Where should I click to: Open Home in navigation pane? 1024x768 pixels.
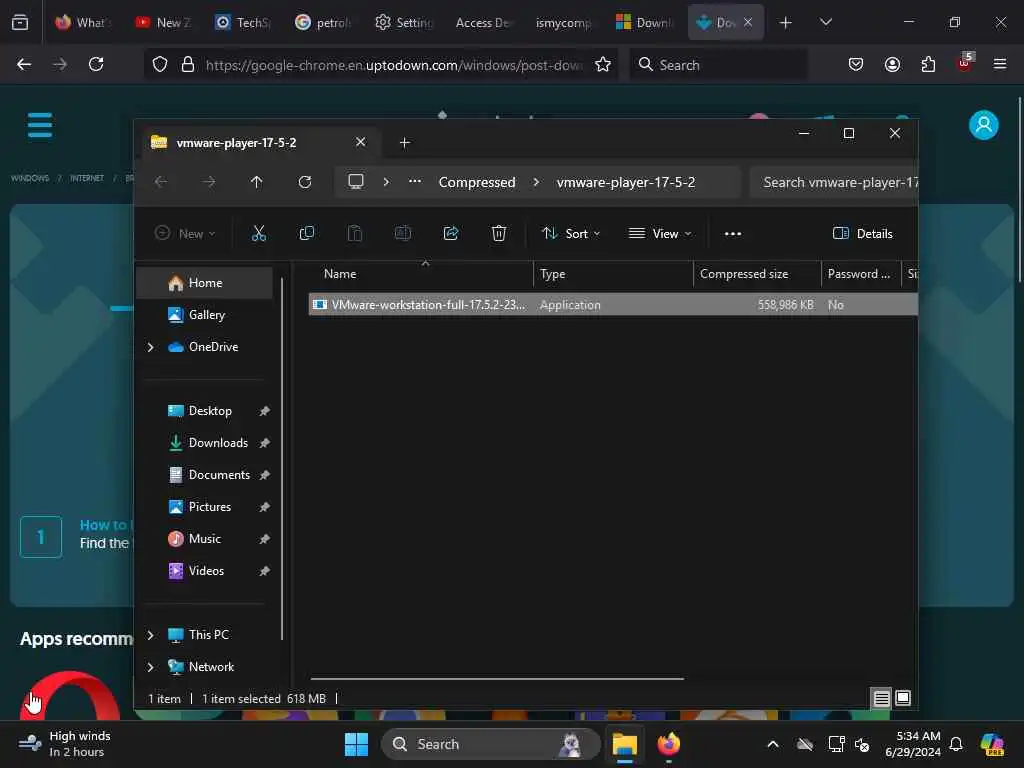tap(204, 283)
